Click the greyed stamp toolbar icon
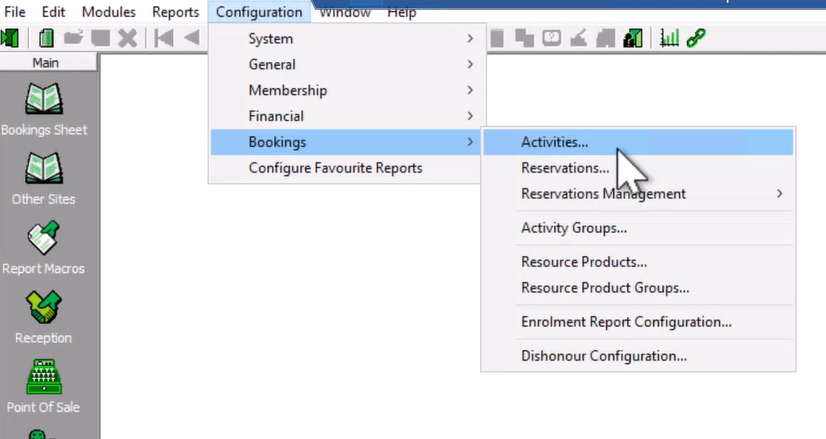The height and width of the screenshot is (439, 826). tap(579, 38)
